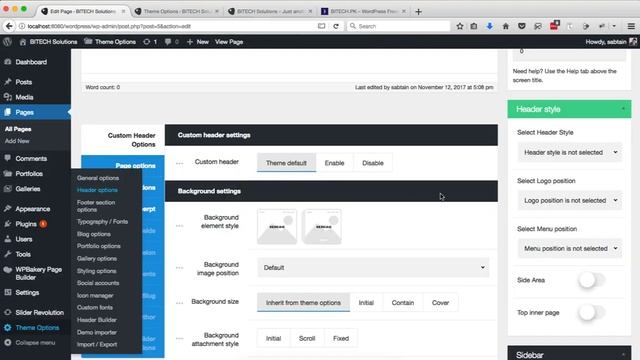Open a new browser tab with the plus button
The height and width of the screenshot is (360, 640).
[x=418, y=12]
